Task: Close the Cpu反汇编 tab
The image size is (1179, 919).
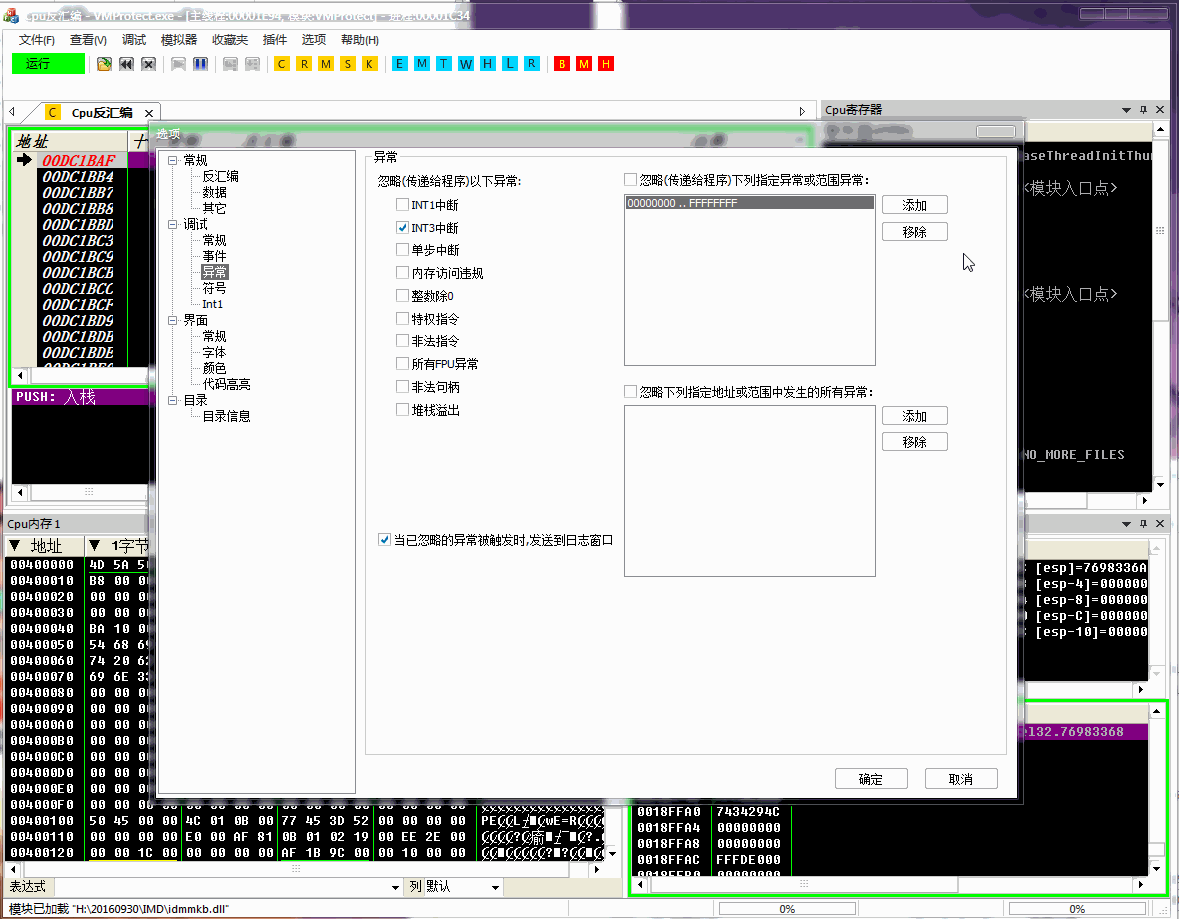Action: tap(149, 113)
